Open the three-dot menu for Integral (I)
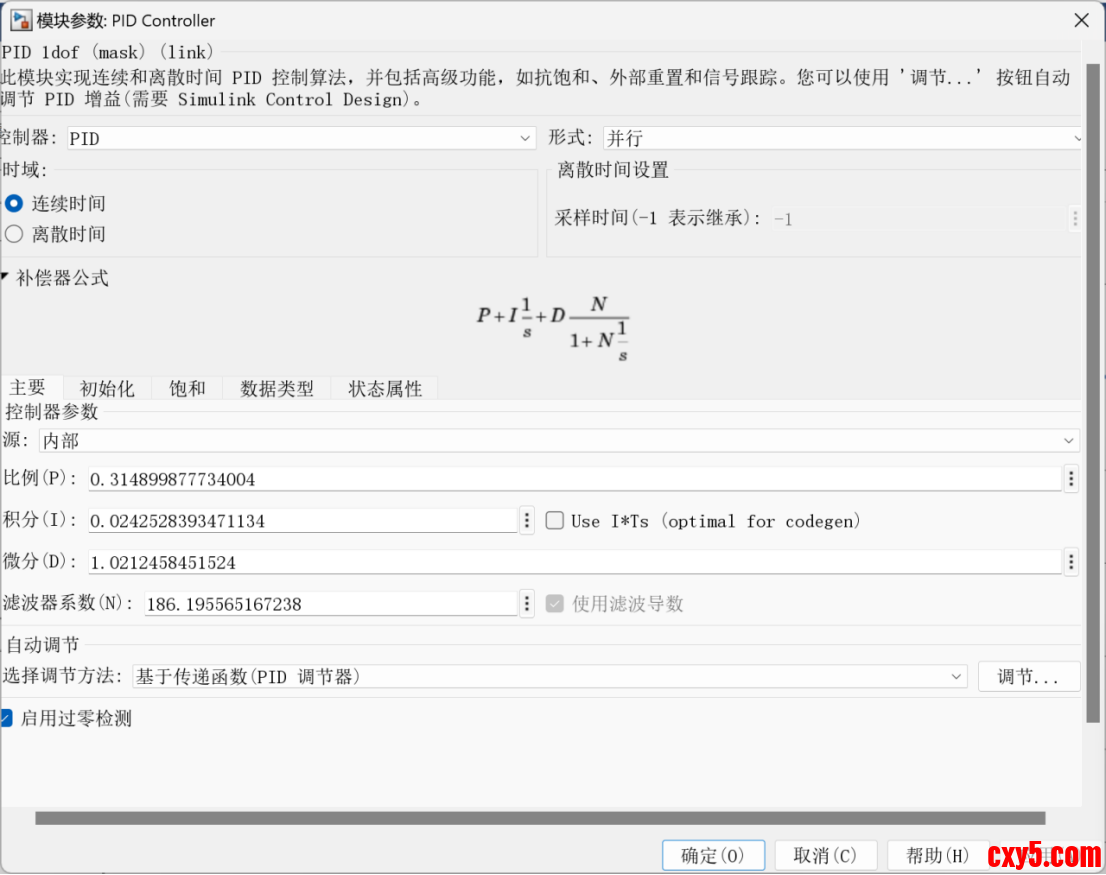 click(526, 520)
